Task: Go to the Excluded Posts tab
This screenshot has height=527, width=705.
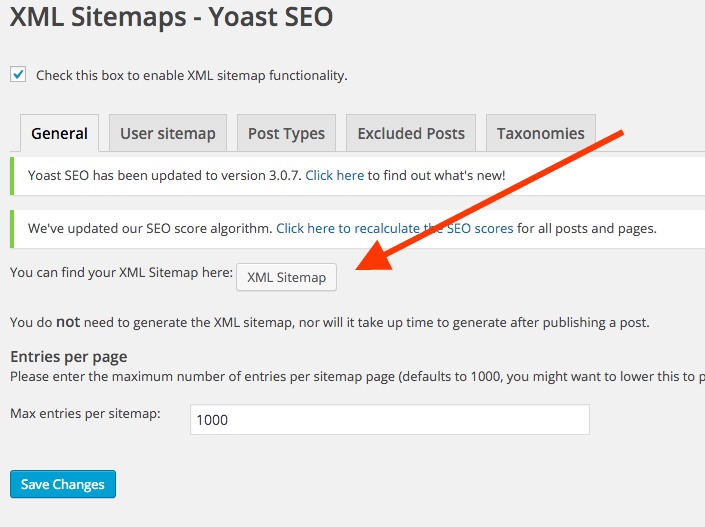Action: [x=410, y=134]
